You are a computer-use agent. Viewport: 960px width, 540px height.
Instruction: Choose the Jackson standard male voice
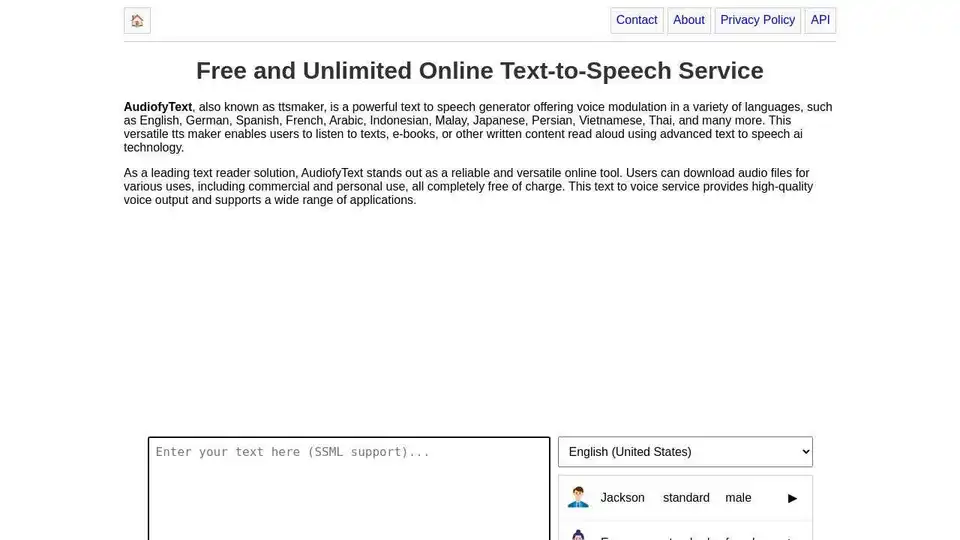(685, 498)
